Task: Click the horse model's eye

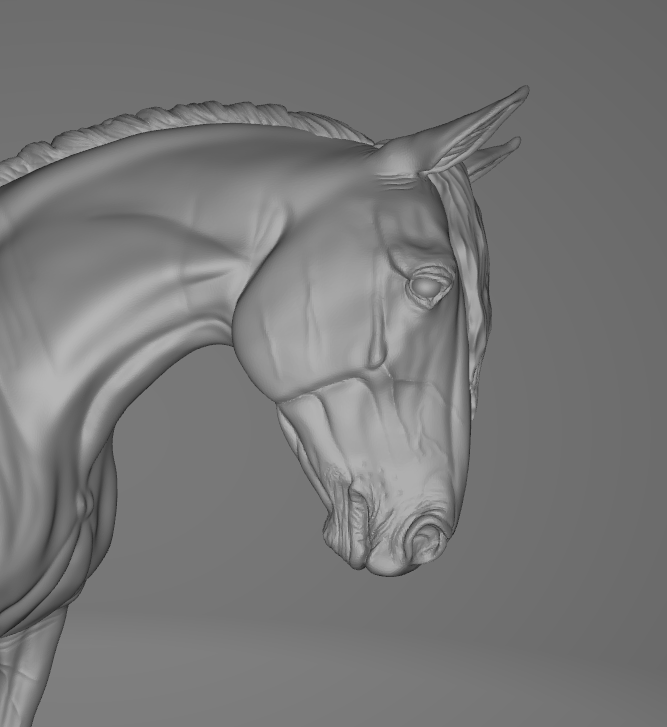Action: click(x=430, y=286)
